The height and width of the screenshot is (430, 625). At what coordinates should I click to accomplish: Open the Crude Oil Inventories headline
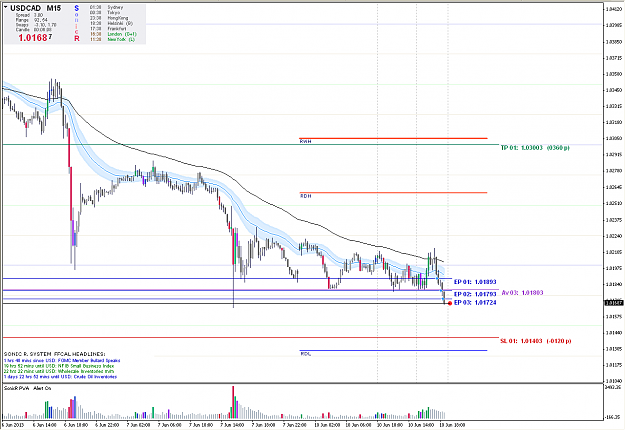click(x=60, y=377)
